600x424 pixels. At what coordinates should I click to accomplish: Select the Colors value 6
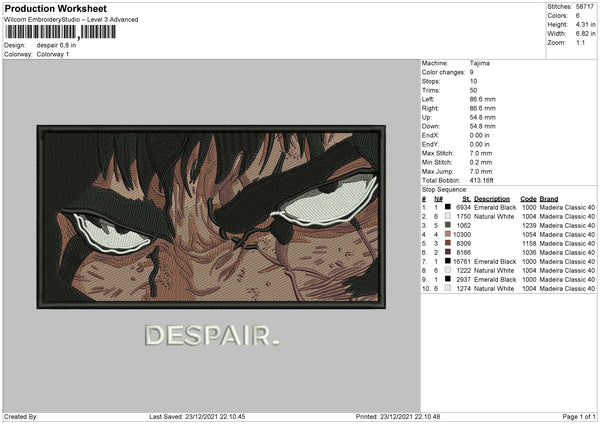[578, 16]
